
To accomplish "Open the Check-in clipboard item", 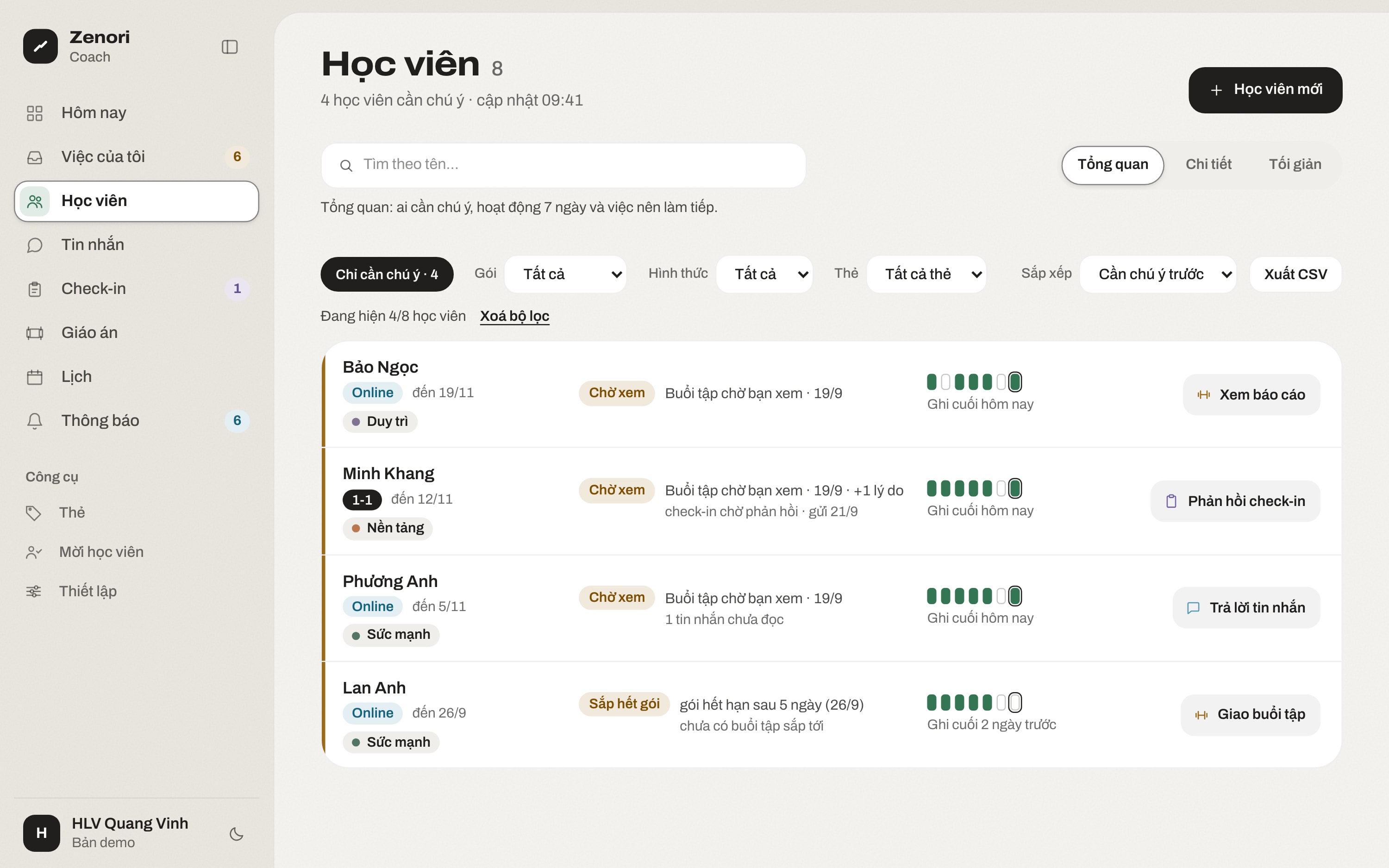I will [x=137, y=289].
